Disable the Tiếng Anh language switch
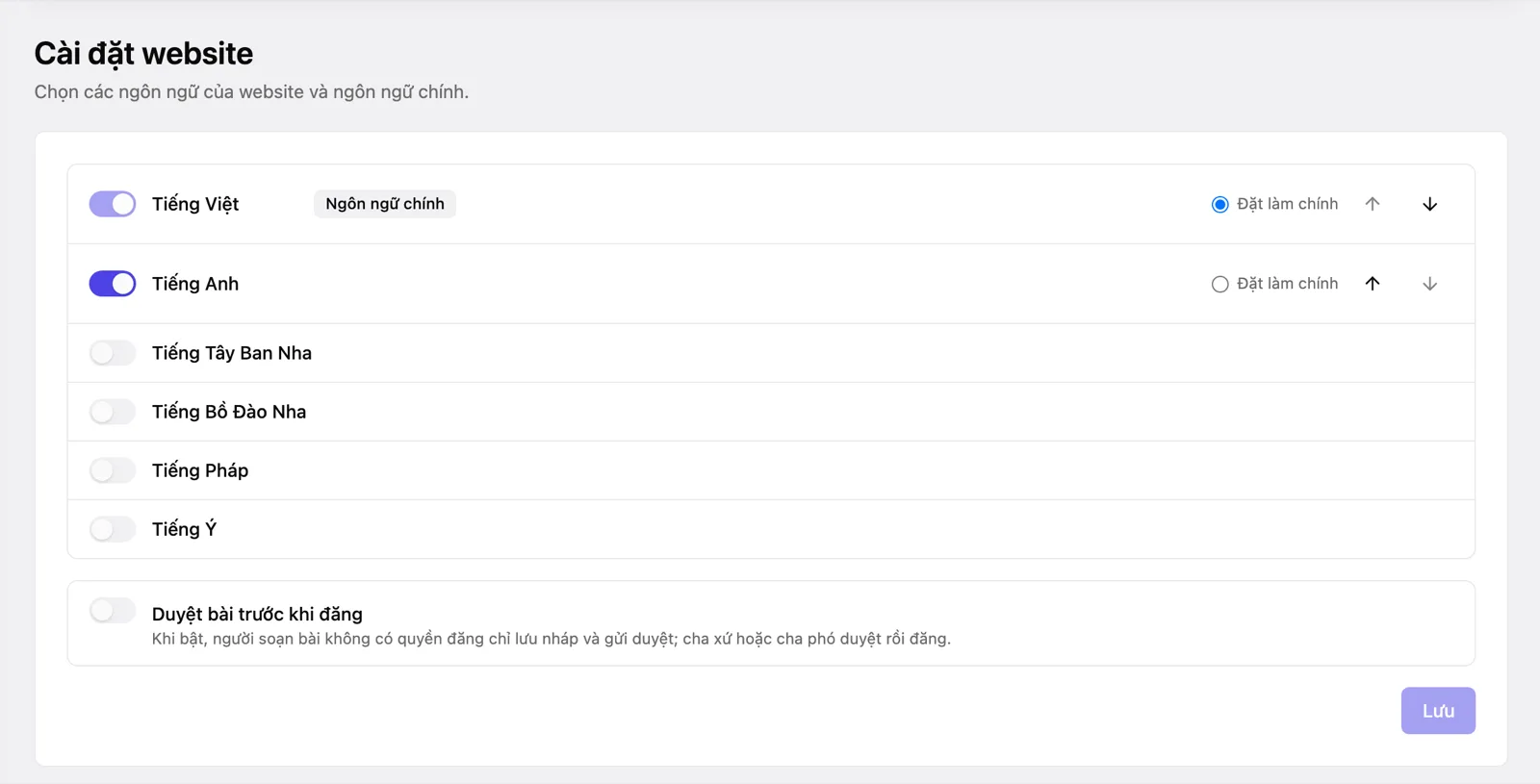The height and width of the screenshot is (784, 1540). [113, 284]
